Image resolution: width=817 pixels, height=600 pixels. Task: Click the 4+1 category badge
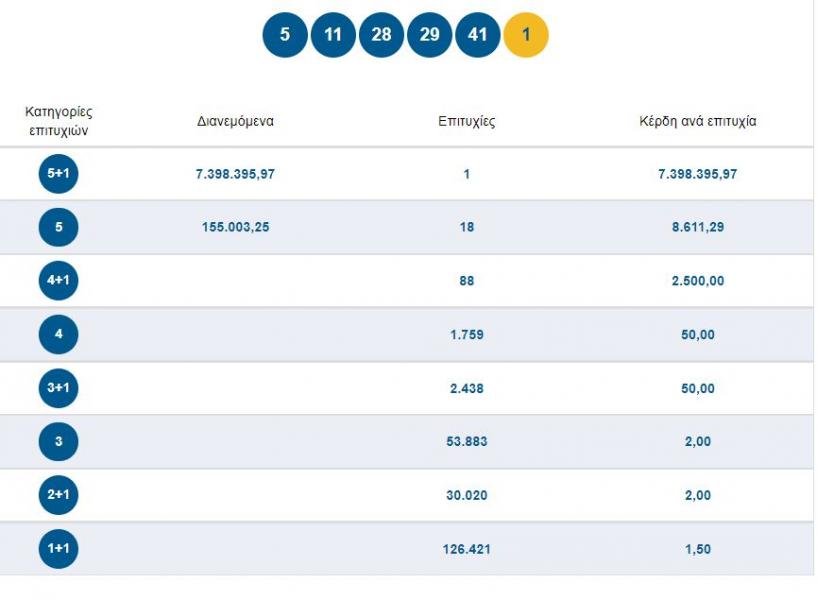point(58,280)
